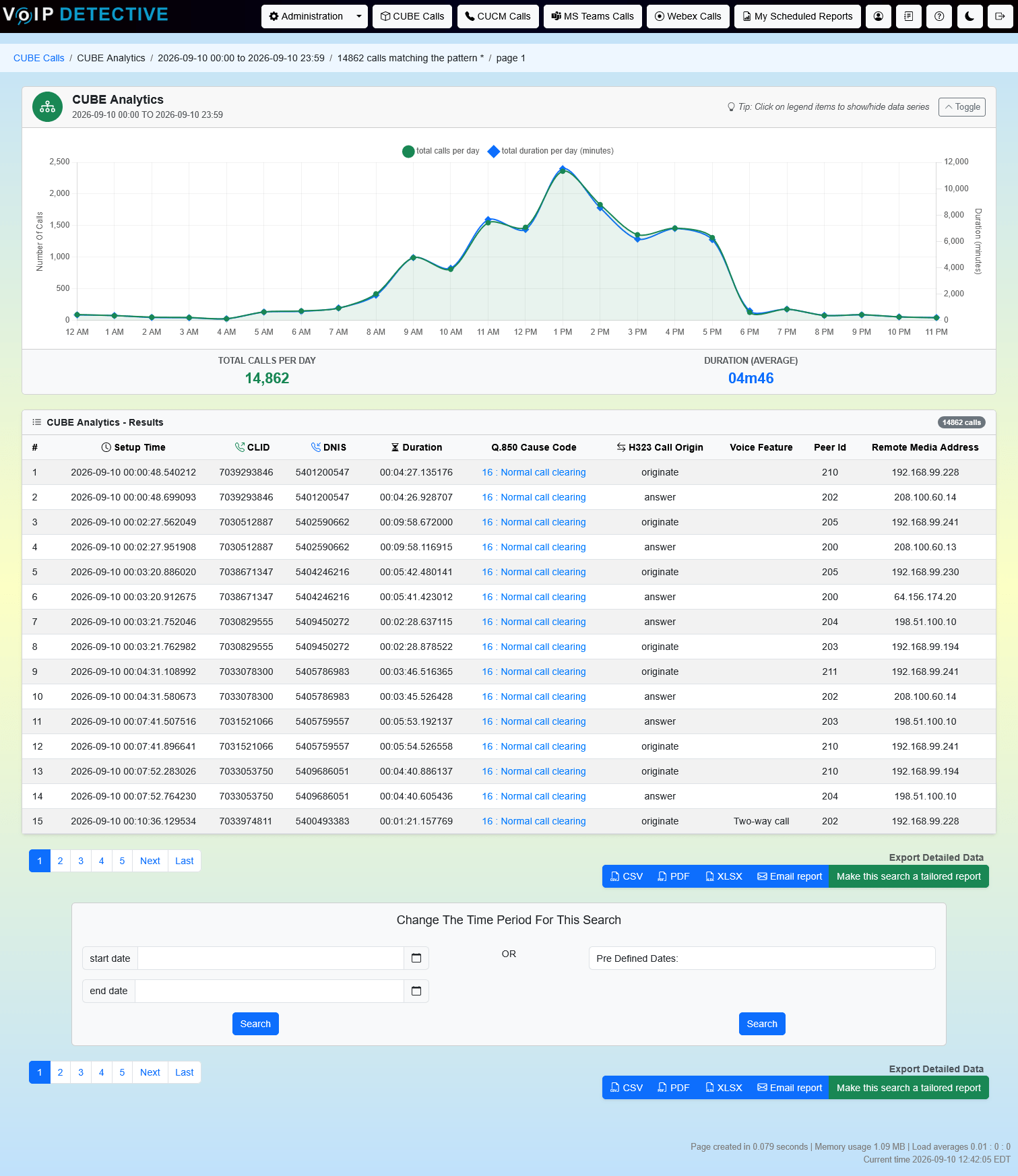Open cause code link in row 1
The width and height of the screenshot is (1018, 1176).
tap(534, 472)
